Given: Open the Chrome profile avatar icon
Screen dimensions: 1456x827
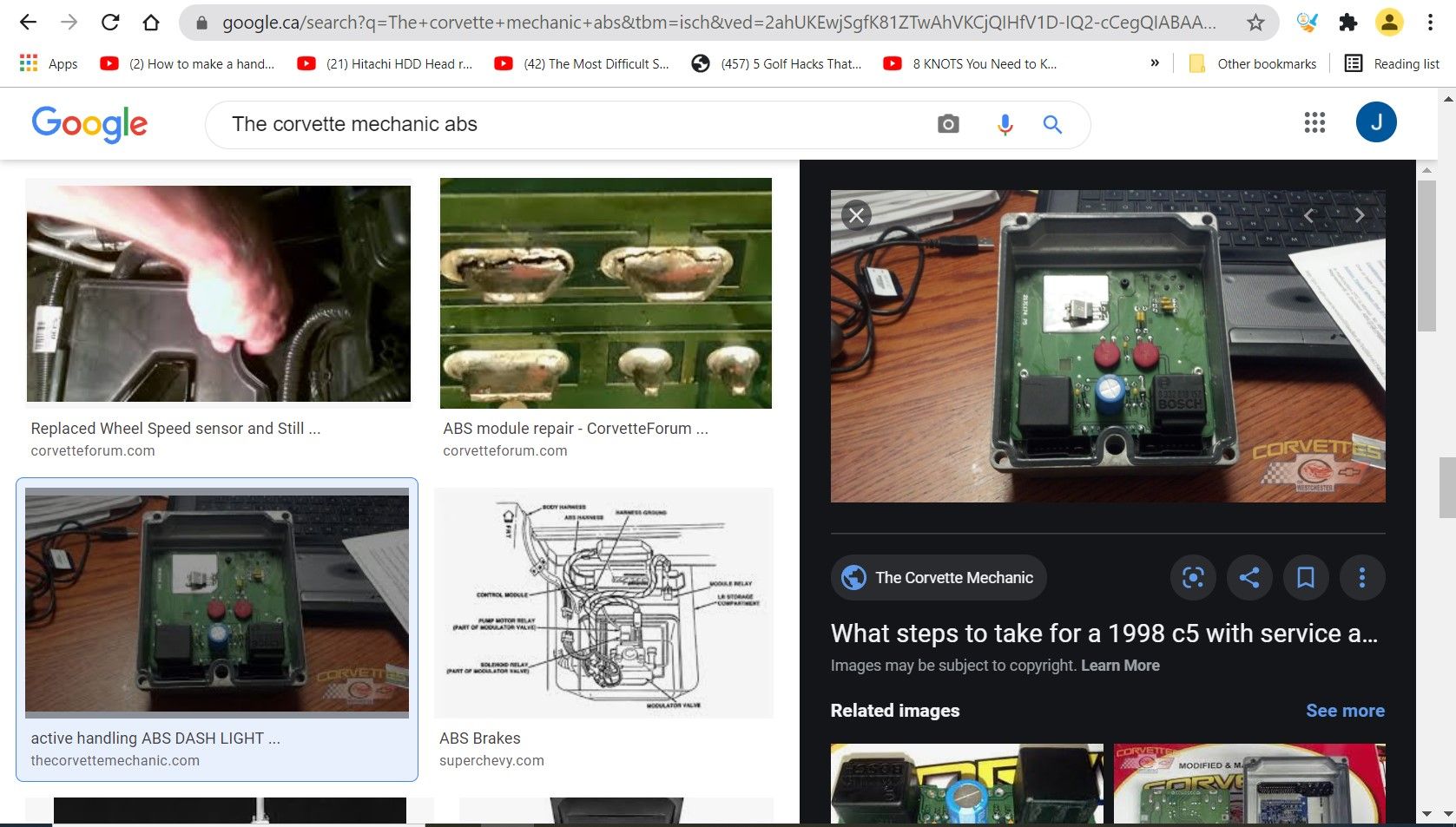Looking at the screenshot, I should point(1389,23).
